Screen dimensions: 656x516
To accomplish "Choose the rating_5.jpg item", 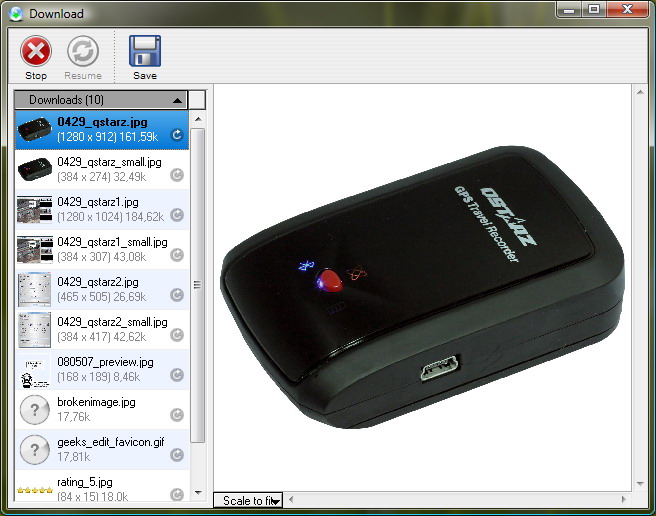I will pyautogui.click(x=100, y=488).
